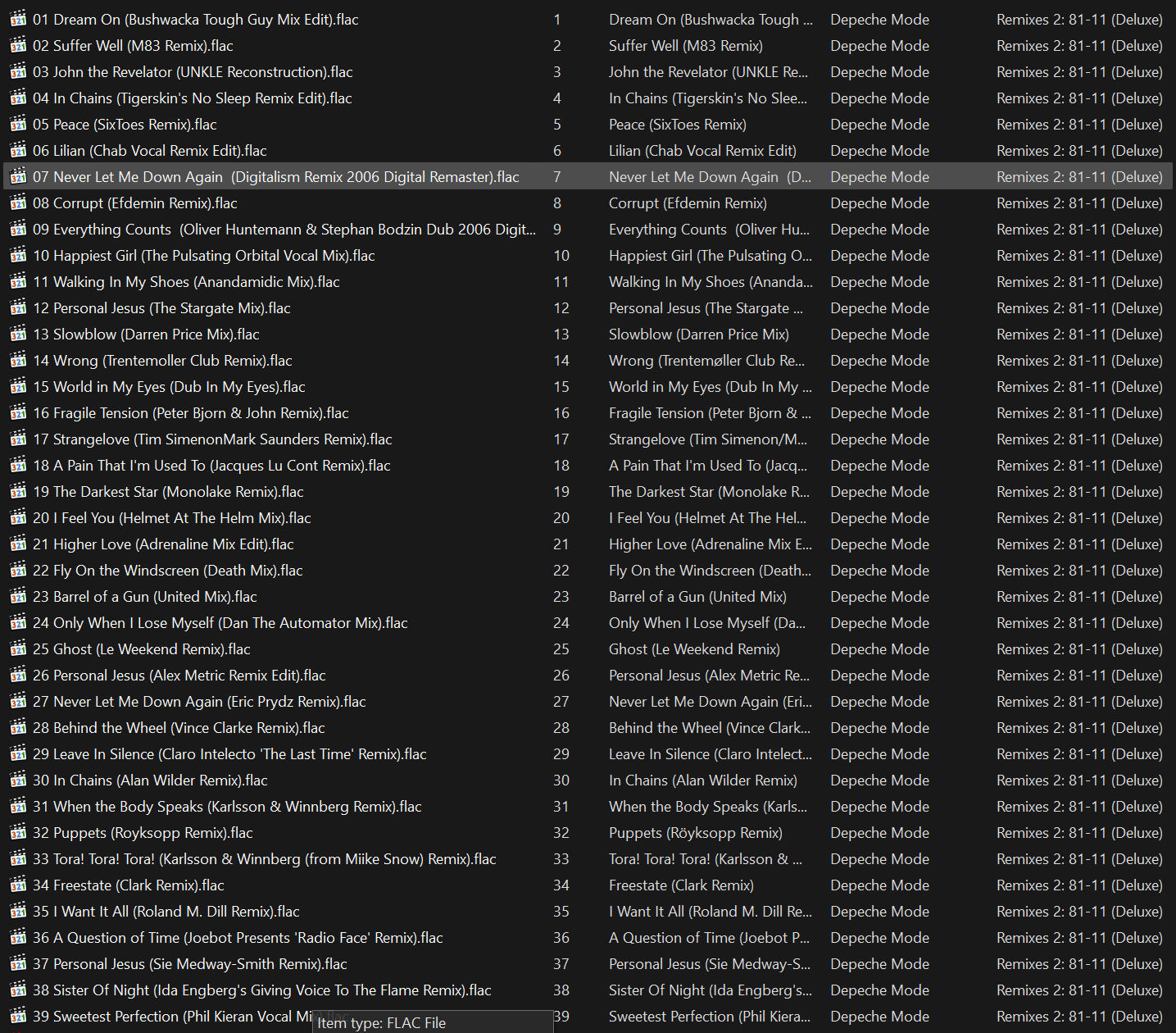Screen dimensions: 1176x1033
Task: Click the FLAC icon beside 05 Peace
Action: point(18,125)
